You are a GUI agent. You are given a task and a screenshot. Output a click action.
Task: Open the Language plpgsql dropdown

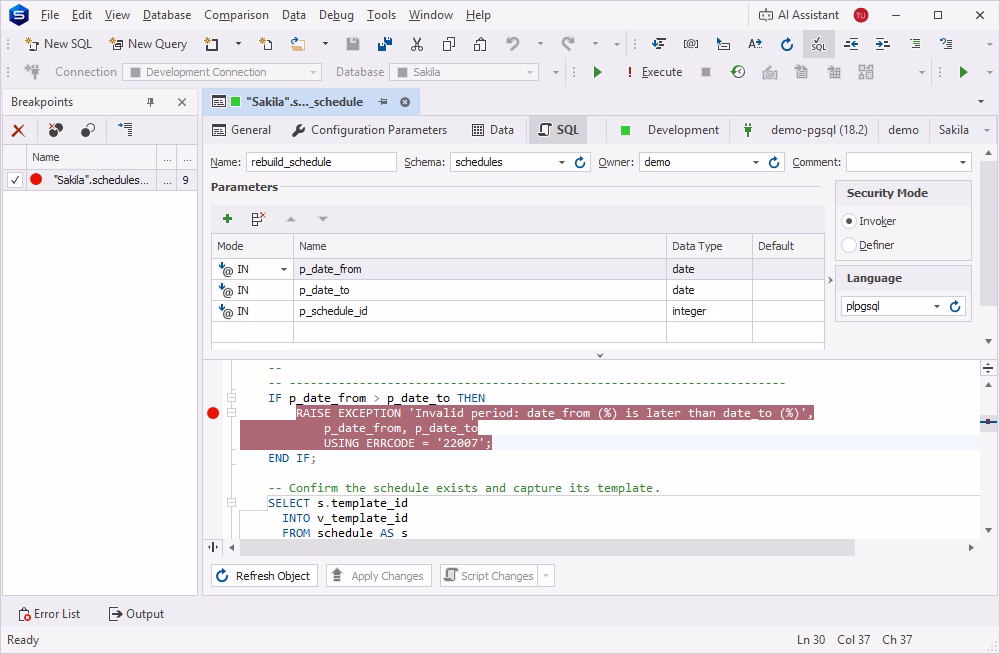937,306
